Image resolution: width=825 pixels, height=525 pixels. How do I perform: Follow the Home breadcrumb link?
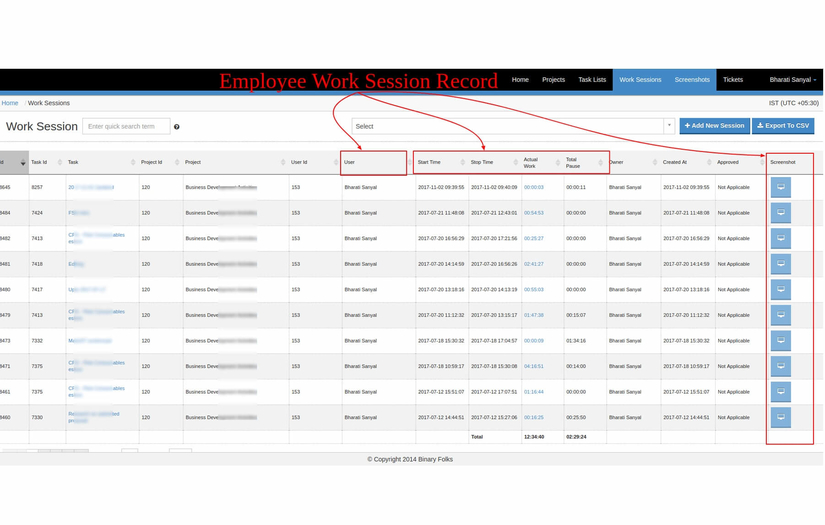point(10,103)
